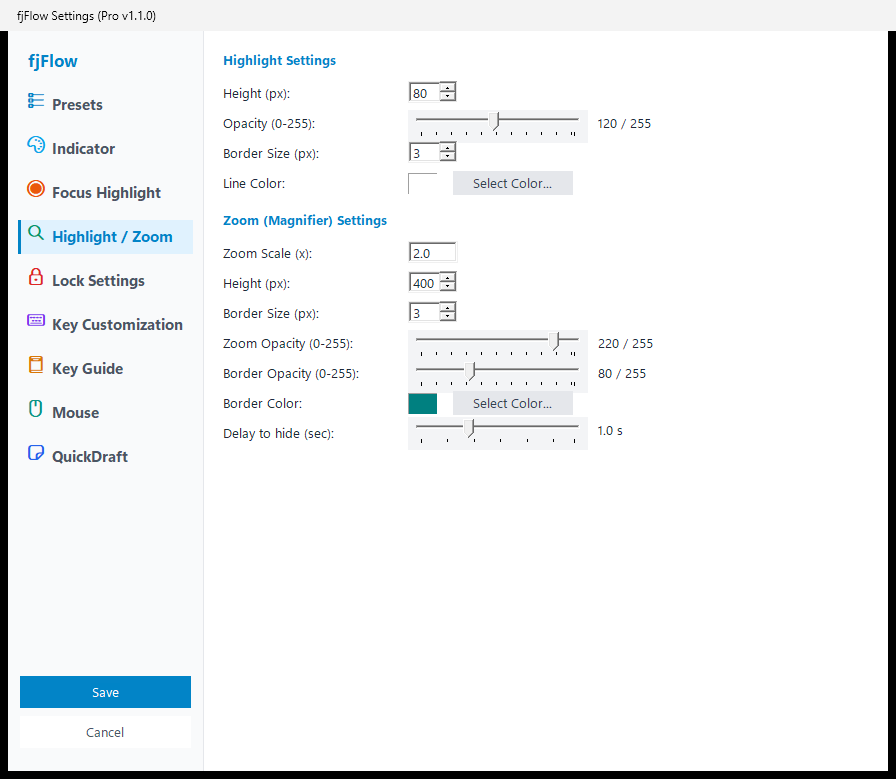The image size is (896, 779).
Task: Click the Zoom Scale (x) label
Action: (x=267, y=253)
